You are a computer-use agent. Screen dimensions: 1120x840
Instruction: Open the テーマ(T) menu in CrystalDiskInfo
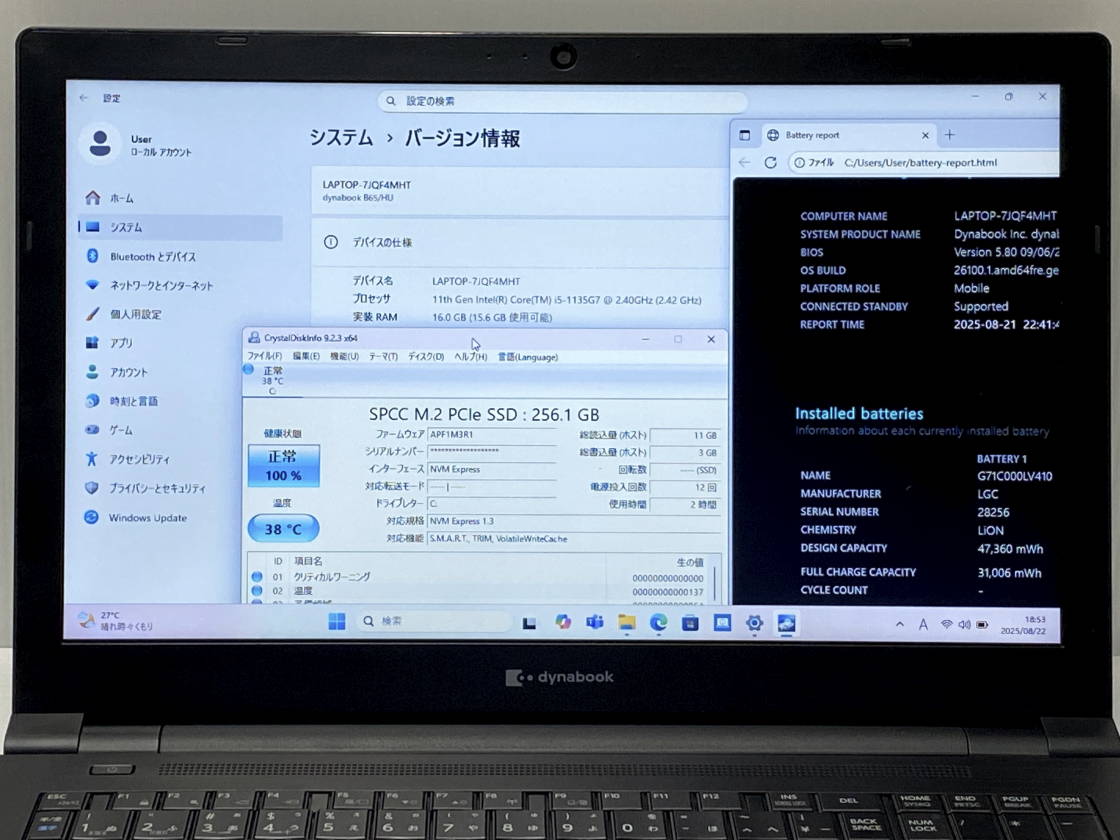(383, 356)
